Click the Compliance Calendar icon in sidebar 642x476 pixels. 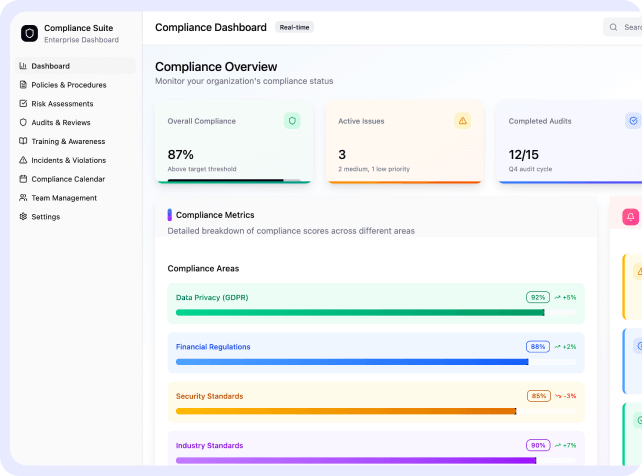pos(24,179)
